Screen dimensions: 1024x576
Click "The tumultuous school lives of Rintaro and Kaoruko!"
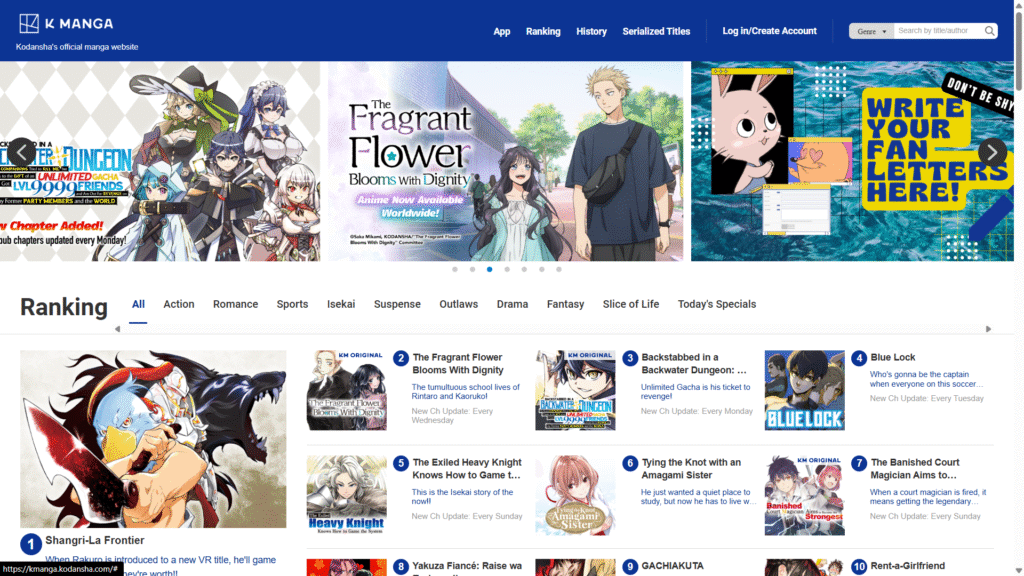pos(466,392)
